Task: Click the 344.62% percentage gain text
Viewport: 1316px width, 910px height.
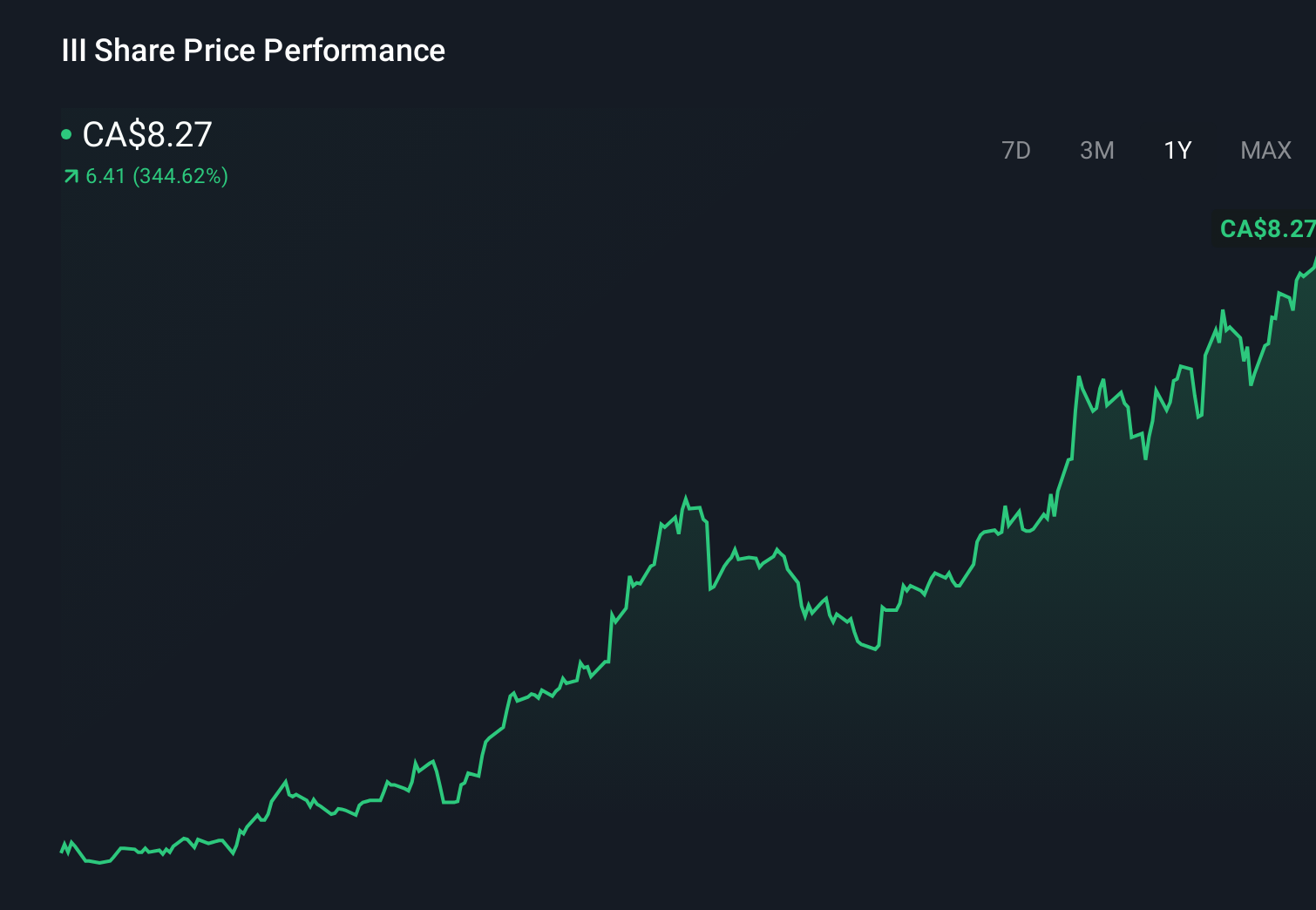Action: (x=179, y=176)
